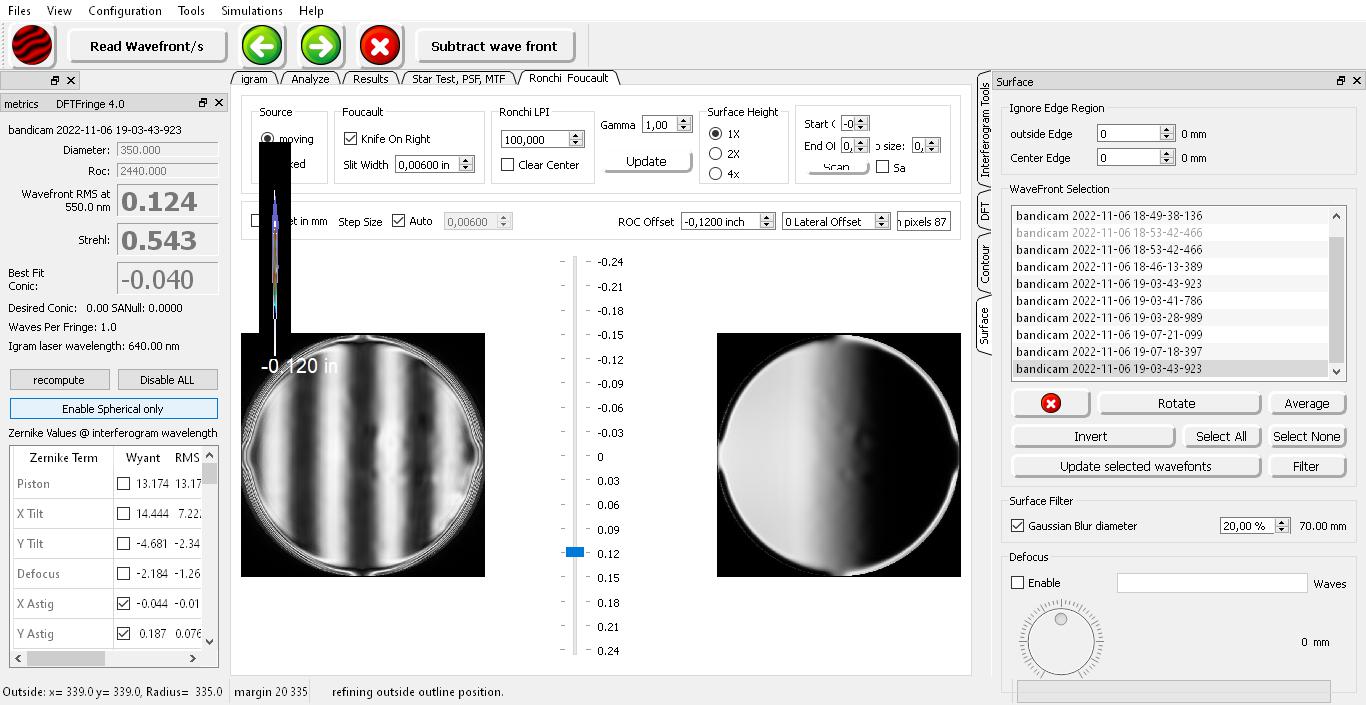
Task: Increase the Gaussian Blur diameter percentage
Action: click(x=1282, y=521)
